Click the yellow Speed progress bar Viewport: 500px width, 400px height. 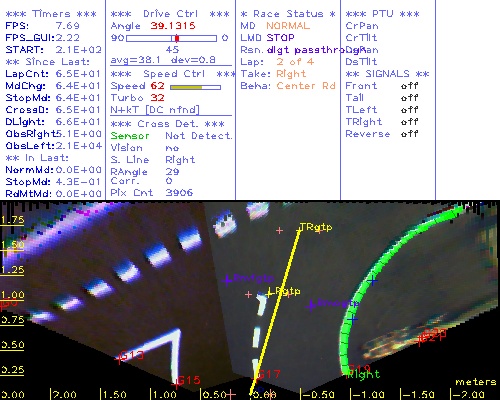195,87
